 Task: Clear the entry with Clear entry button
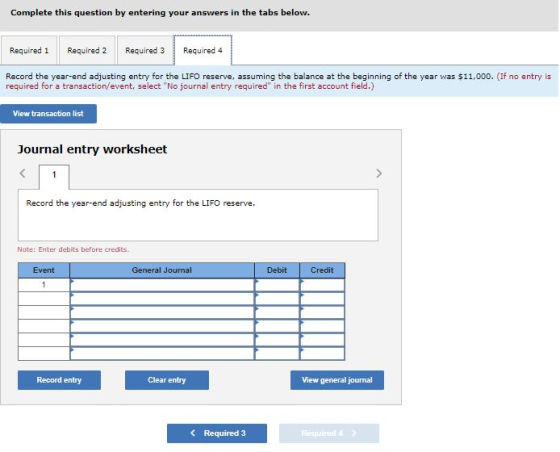pos(167,380)
